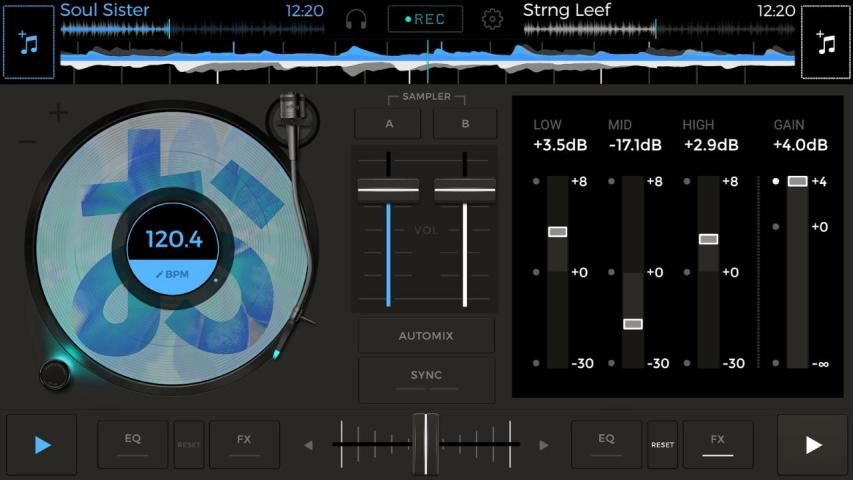Open the left deck FX panel
The height and width of the screenshot is (480, 853).
pos(244,444)
